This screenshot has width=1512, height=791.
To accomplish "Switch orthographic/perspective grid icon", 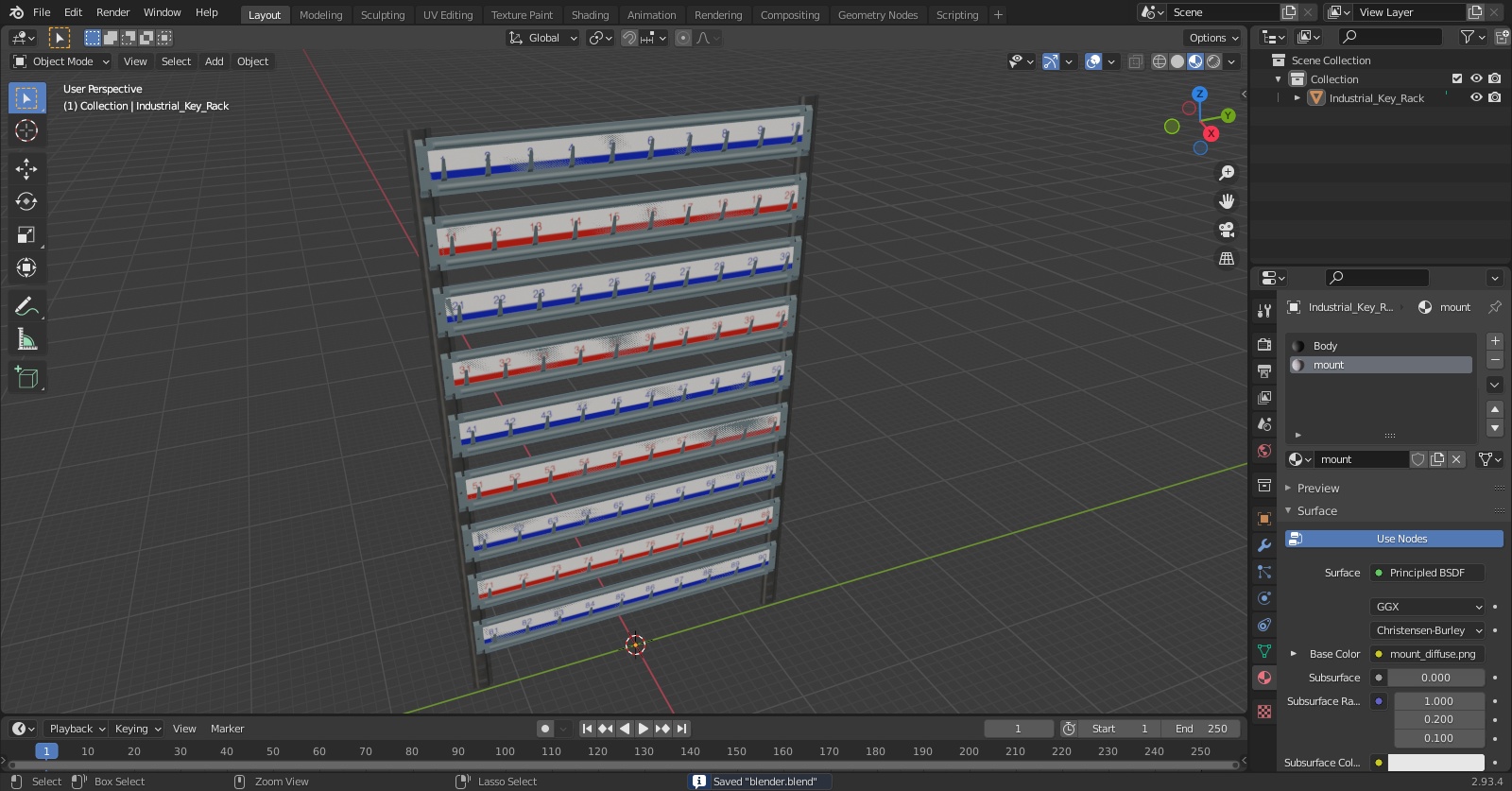I will [x=1227, y=258].
